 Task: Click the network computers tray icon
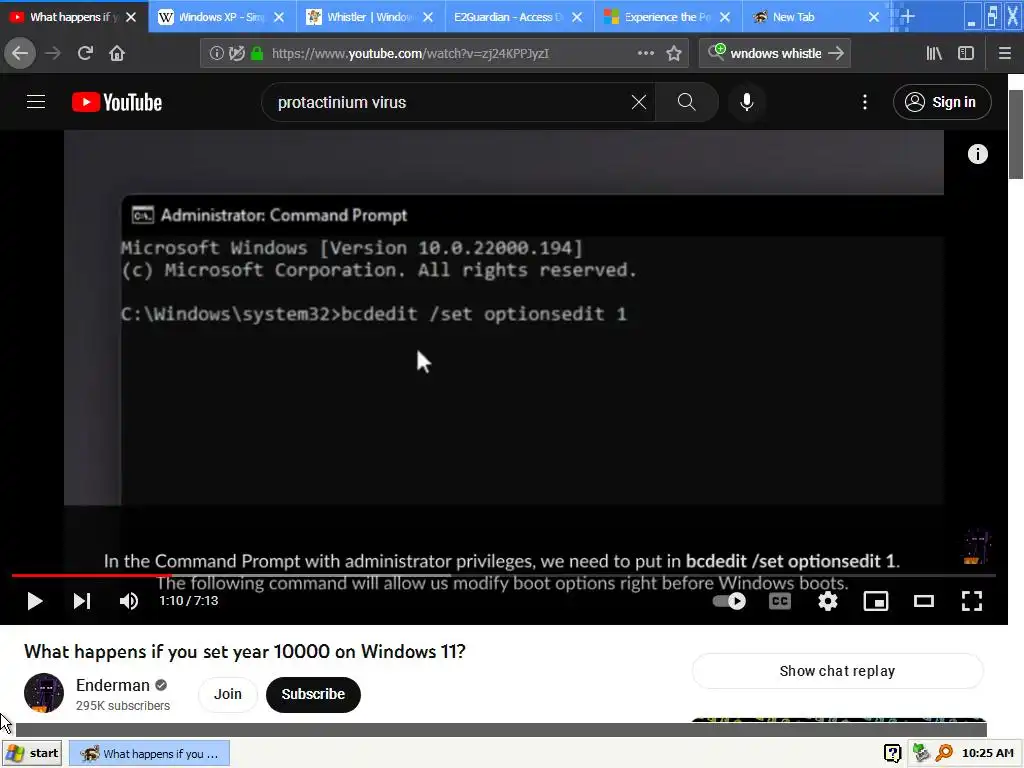(921, 753)
